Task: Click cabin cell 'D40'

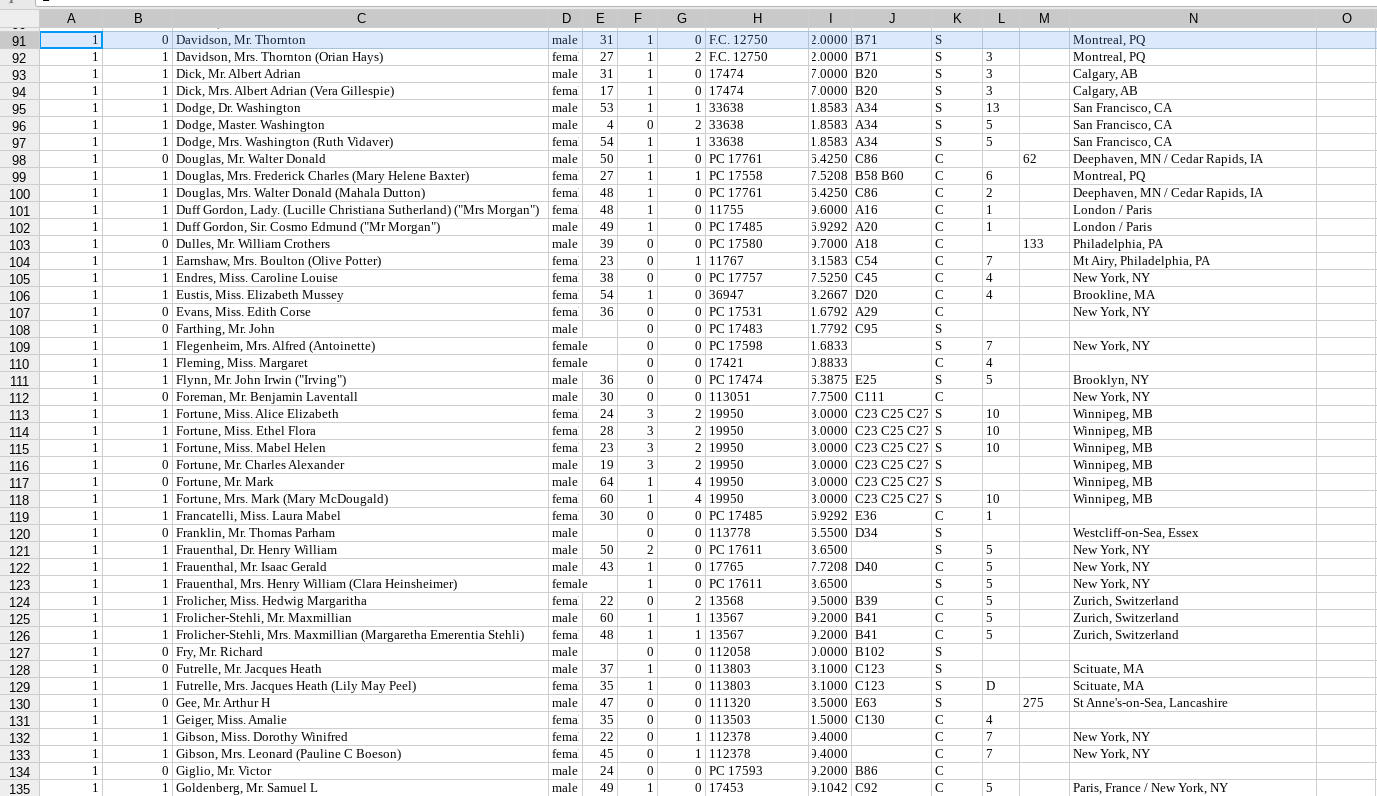Action: (x=892, y=567)
